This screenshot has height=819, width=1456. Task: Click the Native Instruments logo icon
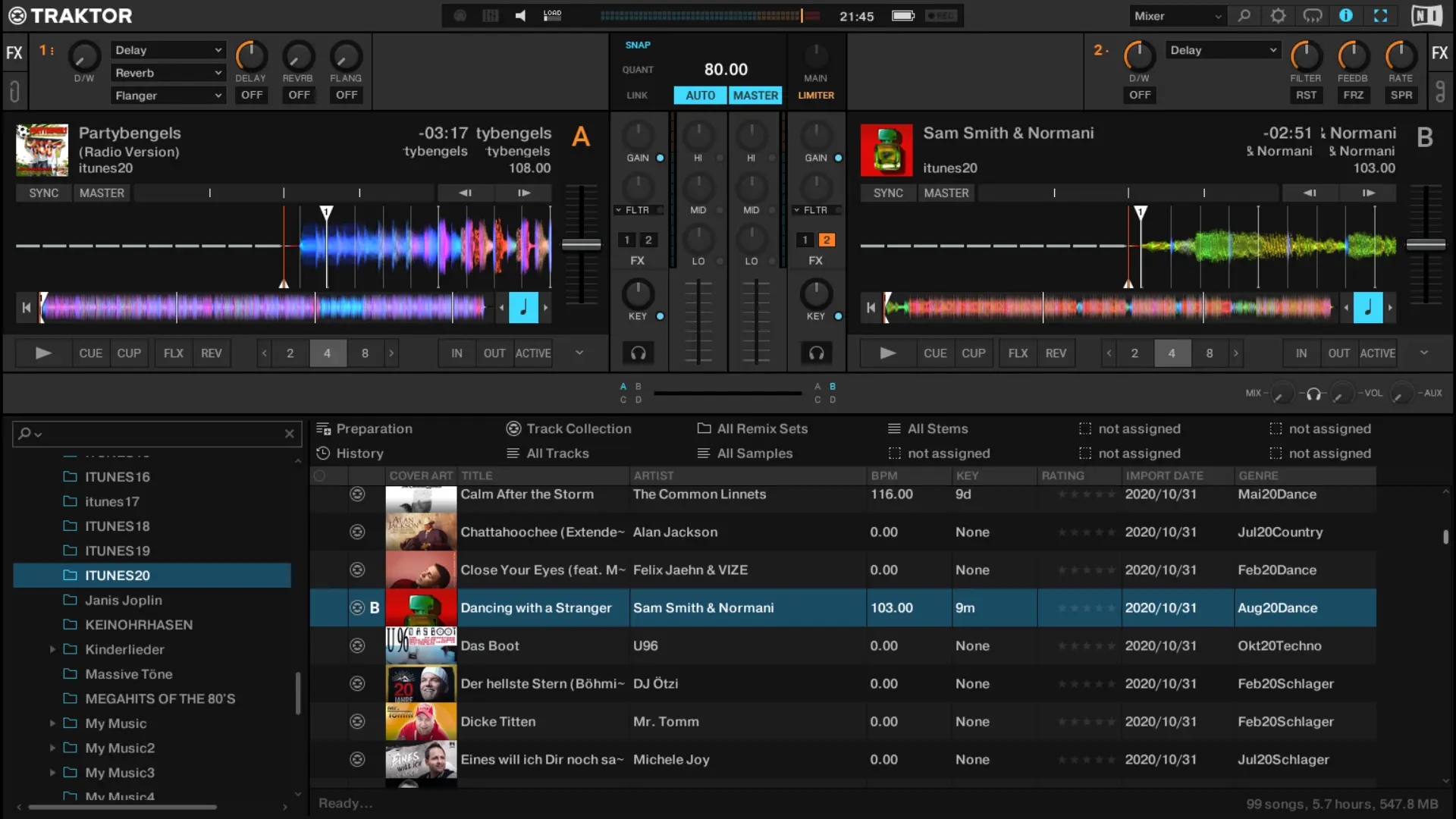click(x=1426, y=16)
